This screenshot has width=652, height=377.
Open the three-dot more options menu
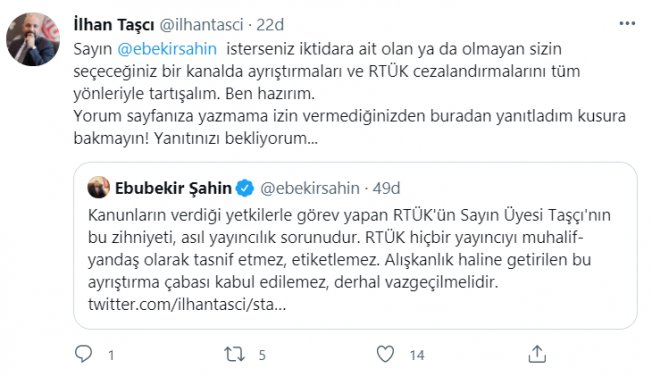627,24
